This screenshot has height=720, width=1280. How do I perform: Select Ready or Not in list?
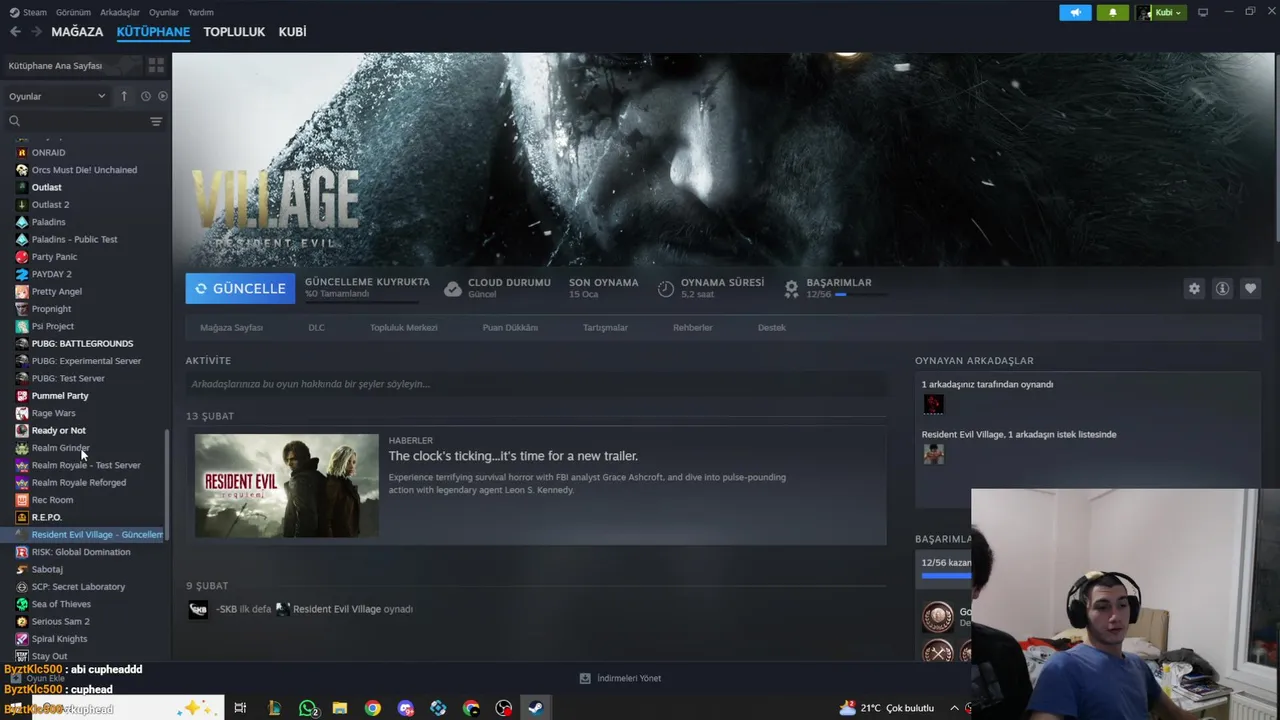point(58,430)
